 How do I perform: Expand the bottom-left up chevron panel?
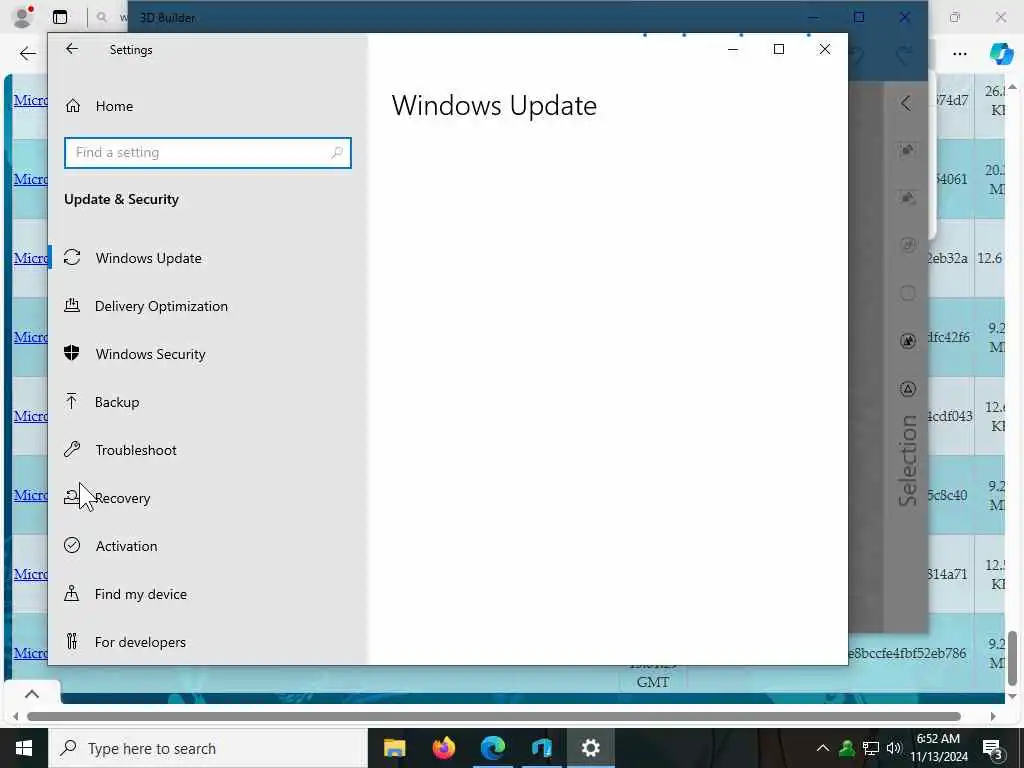(x=32, y=694)
